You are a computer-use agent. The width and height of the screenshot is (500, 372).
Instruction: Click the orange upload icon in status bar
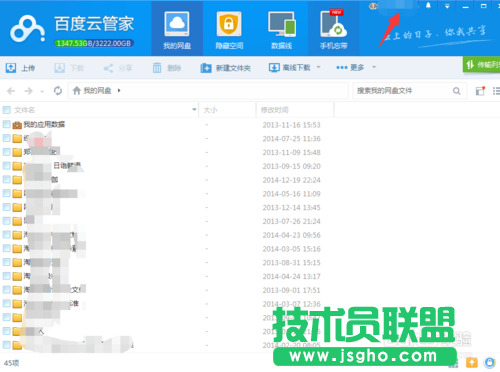click(472, 362)
